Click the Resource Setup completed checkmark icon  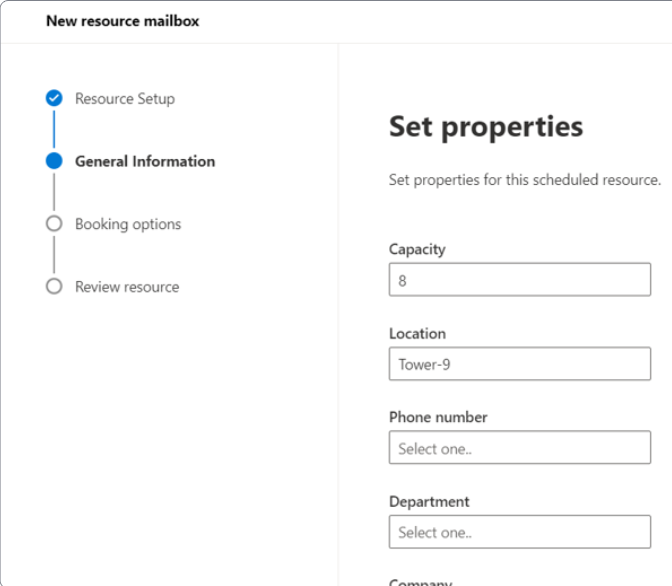tap(54, 98)
